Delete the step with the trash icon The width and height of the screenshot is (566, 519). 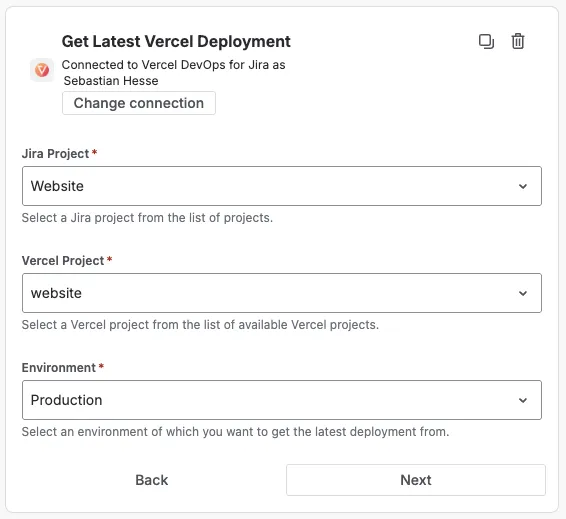coord(518,41)
